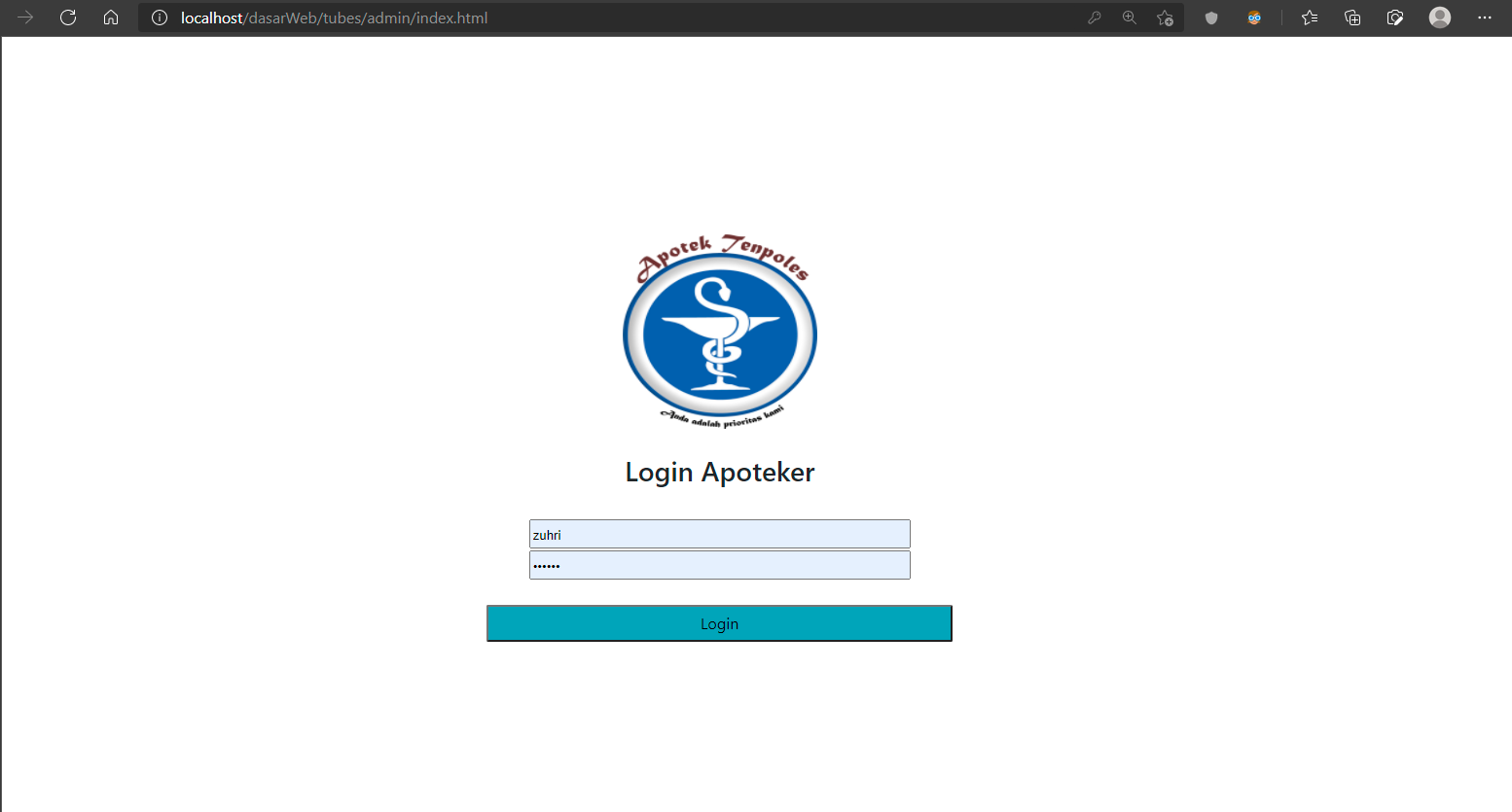Click the browser forward arrow

(x=25, y=18)
